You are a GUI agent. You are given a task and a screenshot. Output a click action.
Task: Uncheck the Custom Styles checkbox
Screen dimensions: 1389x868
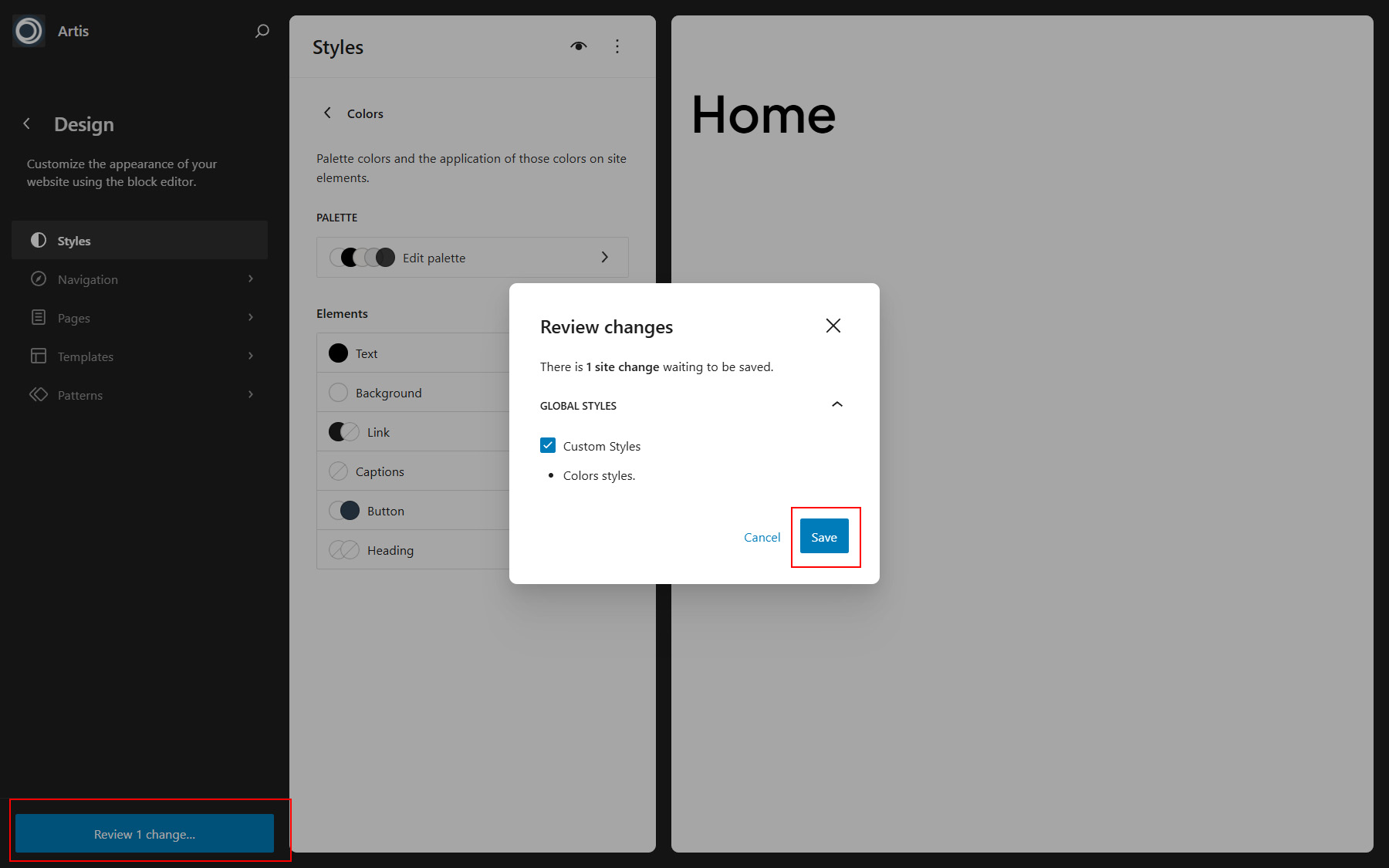coord(548,446)
